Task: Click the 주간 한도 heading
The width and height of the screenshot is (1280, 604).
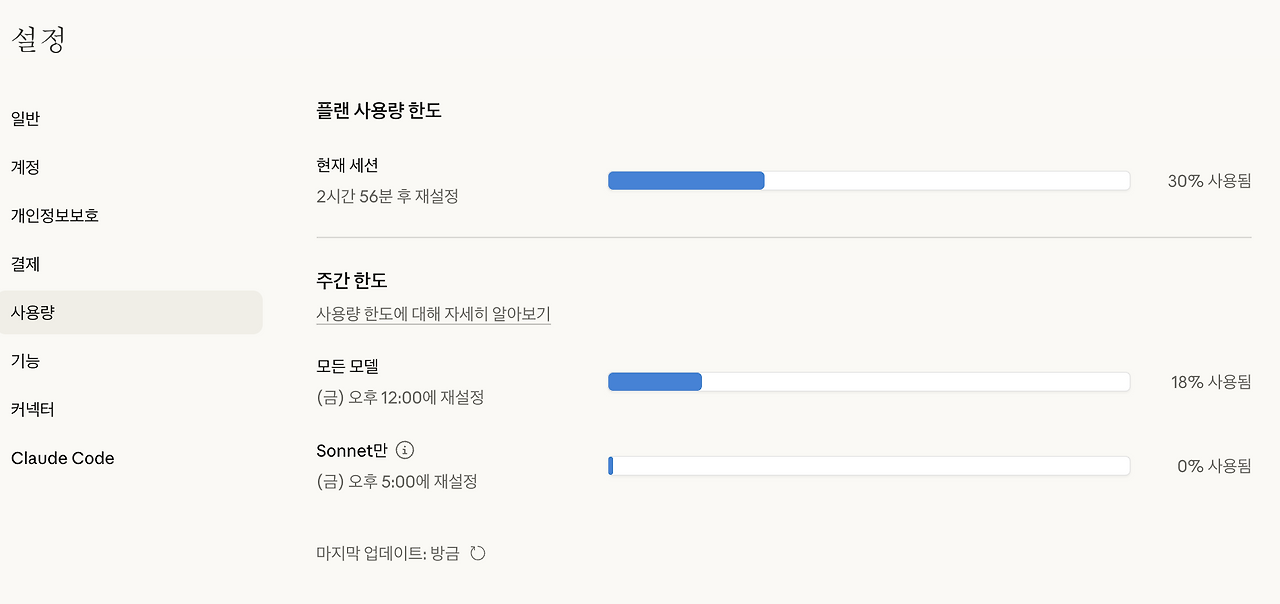Action: [351, 280]
